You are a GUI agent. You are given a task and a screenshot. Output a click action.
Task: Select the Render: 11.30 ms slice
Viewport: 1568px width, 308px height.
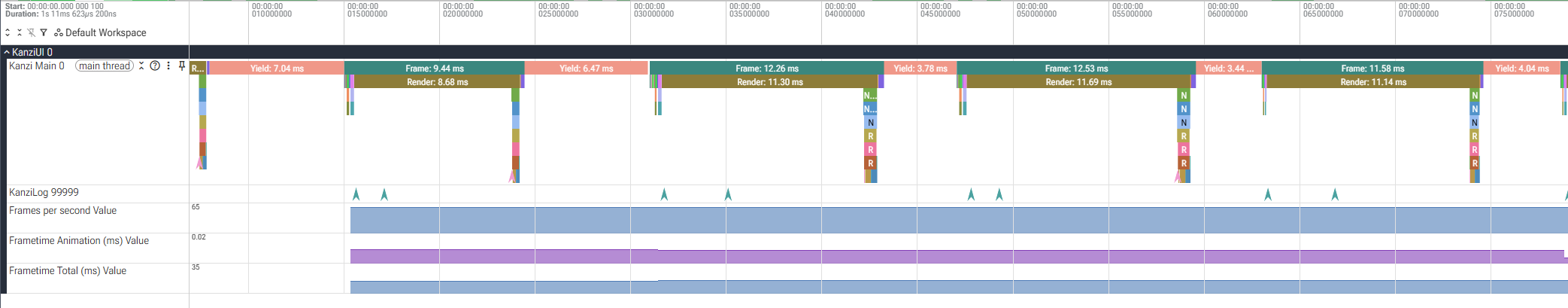pyautogui.click(x=769, y=82)
